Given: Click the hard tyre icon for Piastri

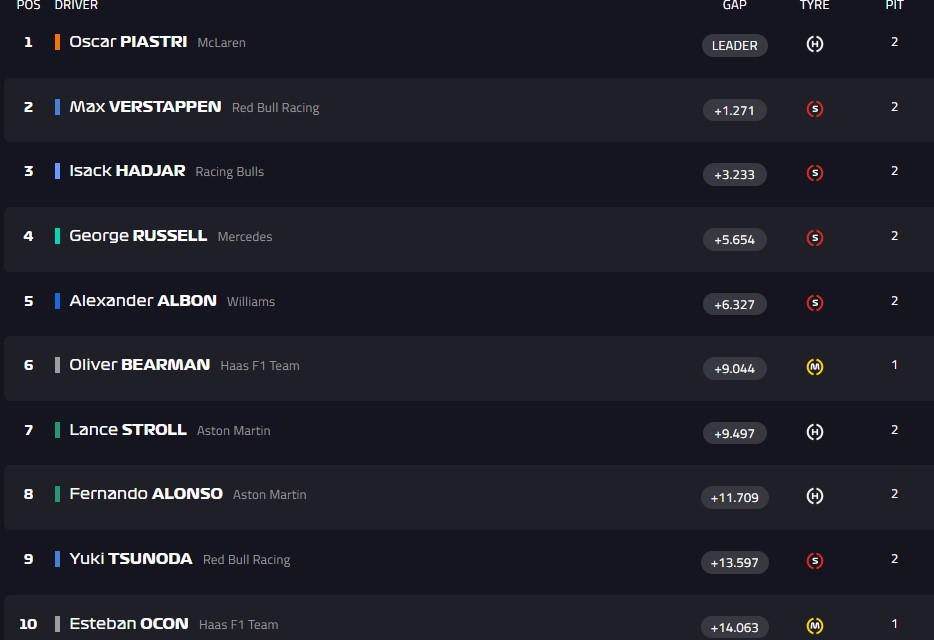Looking at the screenshot, I should [x=814, y=44].
